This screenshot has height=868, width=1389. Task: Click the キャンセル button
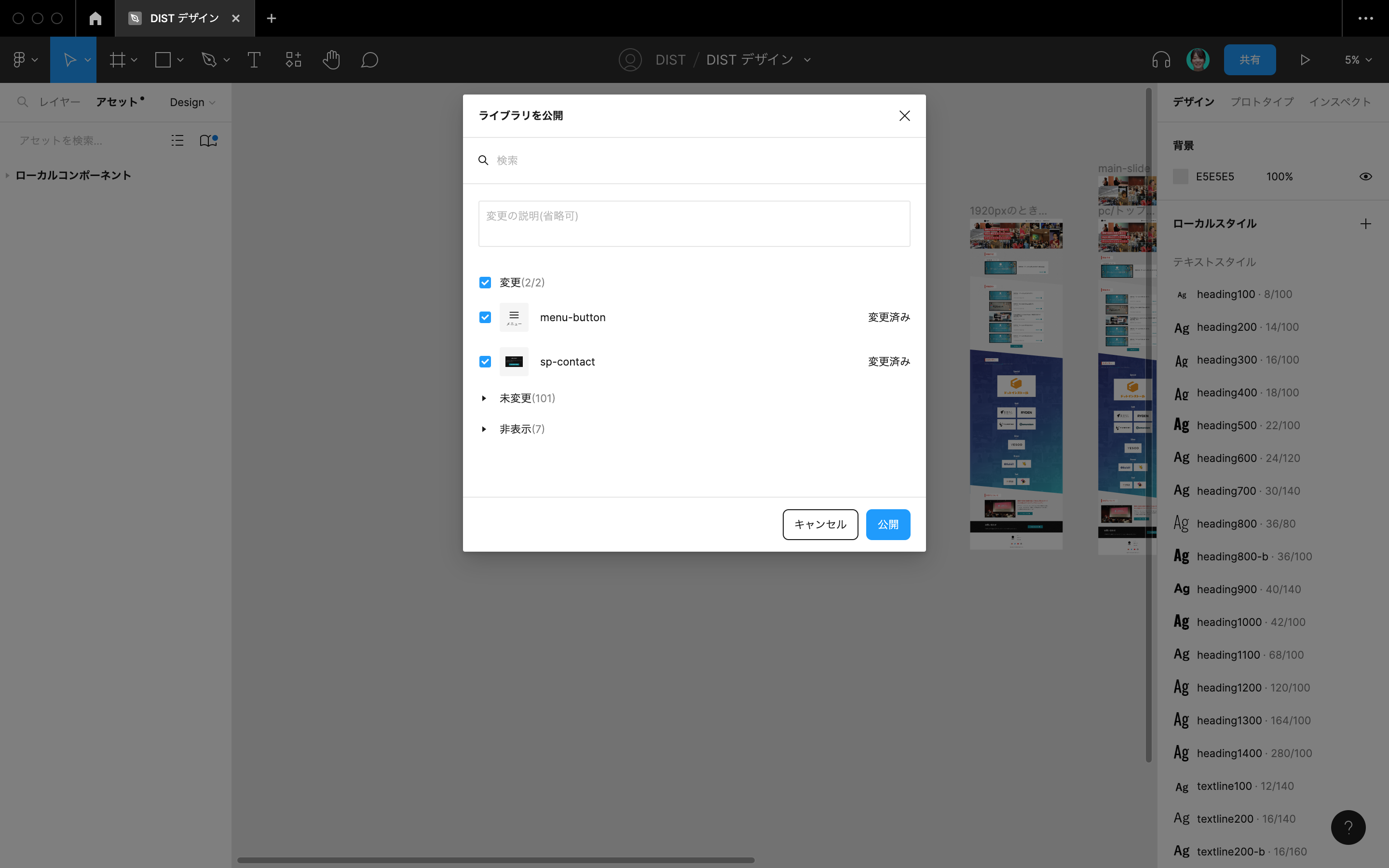(820, 524)
